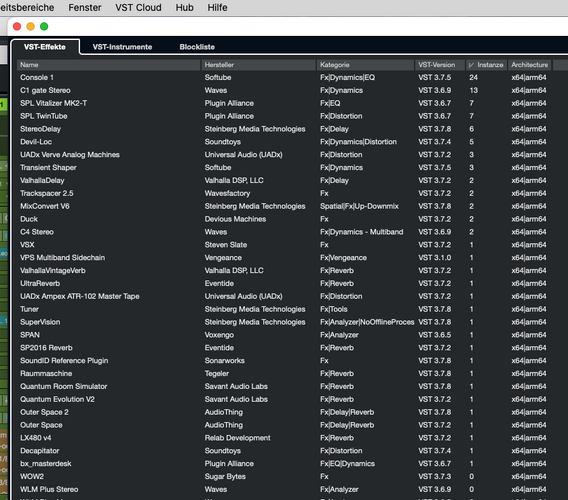Select the SuperVision plugin row
The image size is (568, 500).
284,322
